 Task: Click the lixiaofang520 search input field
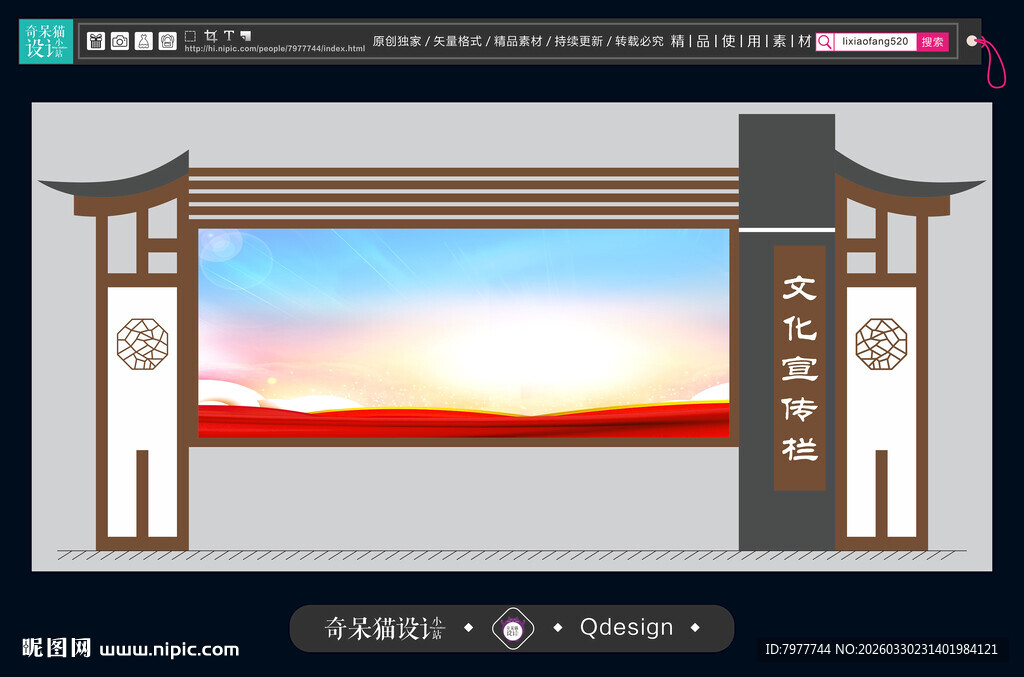875,41
